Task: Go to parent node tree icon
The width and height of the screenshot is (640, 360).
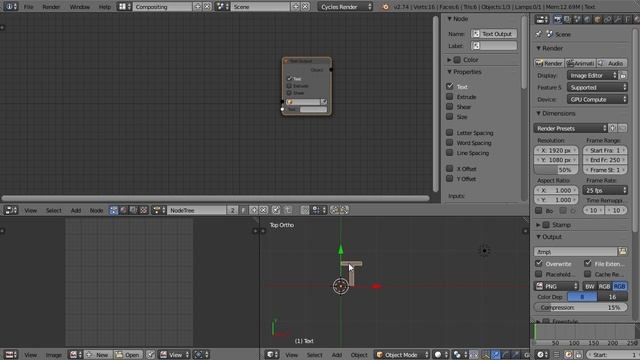Action: [288, 210]
